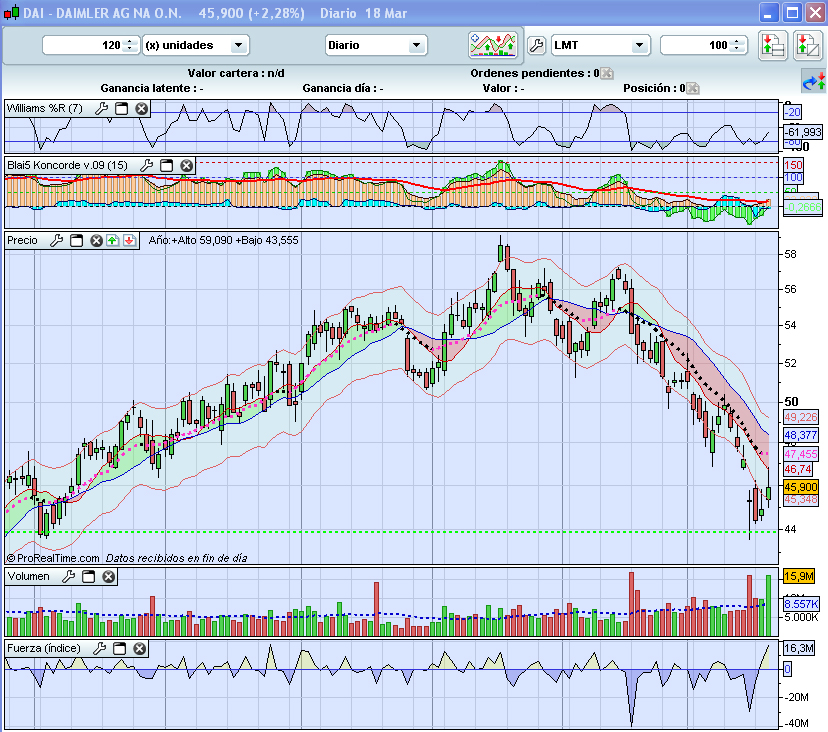This screenshot has width=828, height=732.
Task: Click the green up-arrow icon in Precio panel
Action: (x=112, y=240)
